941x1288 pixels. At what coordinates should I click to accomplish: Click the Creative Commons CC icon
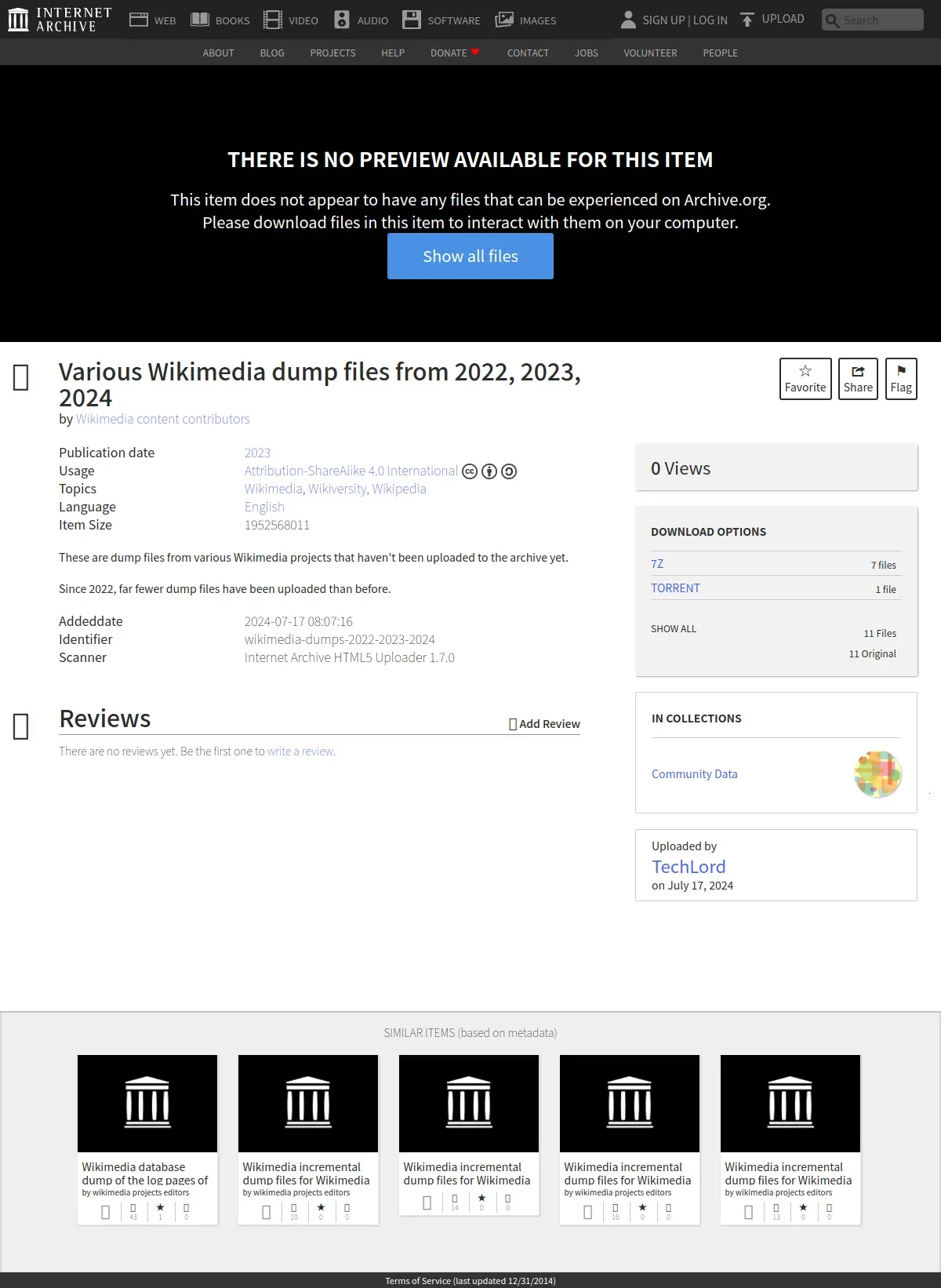470,471
